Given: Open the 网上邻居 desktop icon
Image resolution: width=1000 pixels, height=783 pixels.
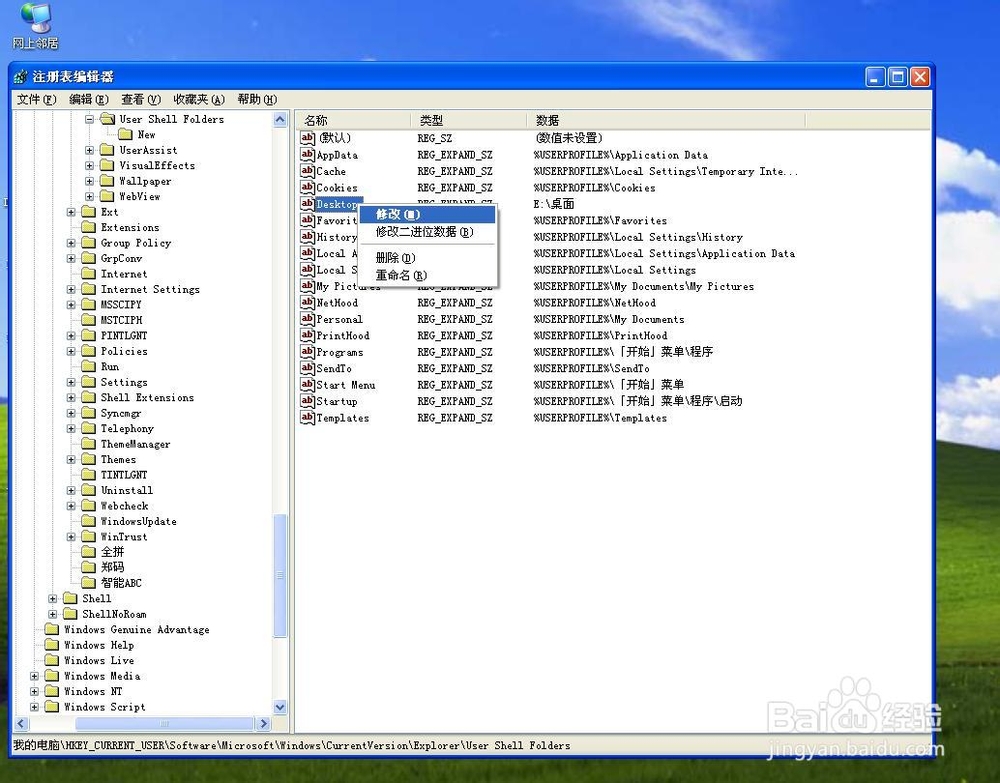Looking at the screenshot, I should pos(35,26).
